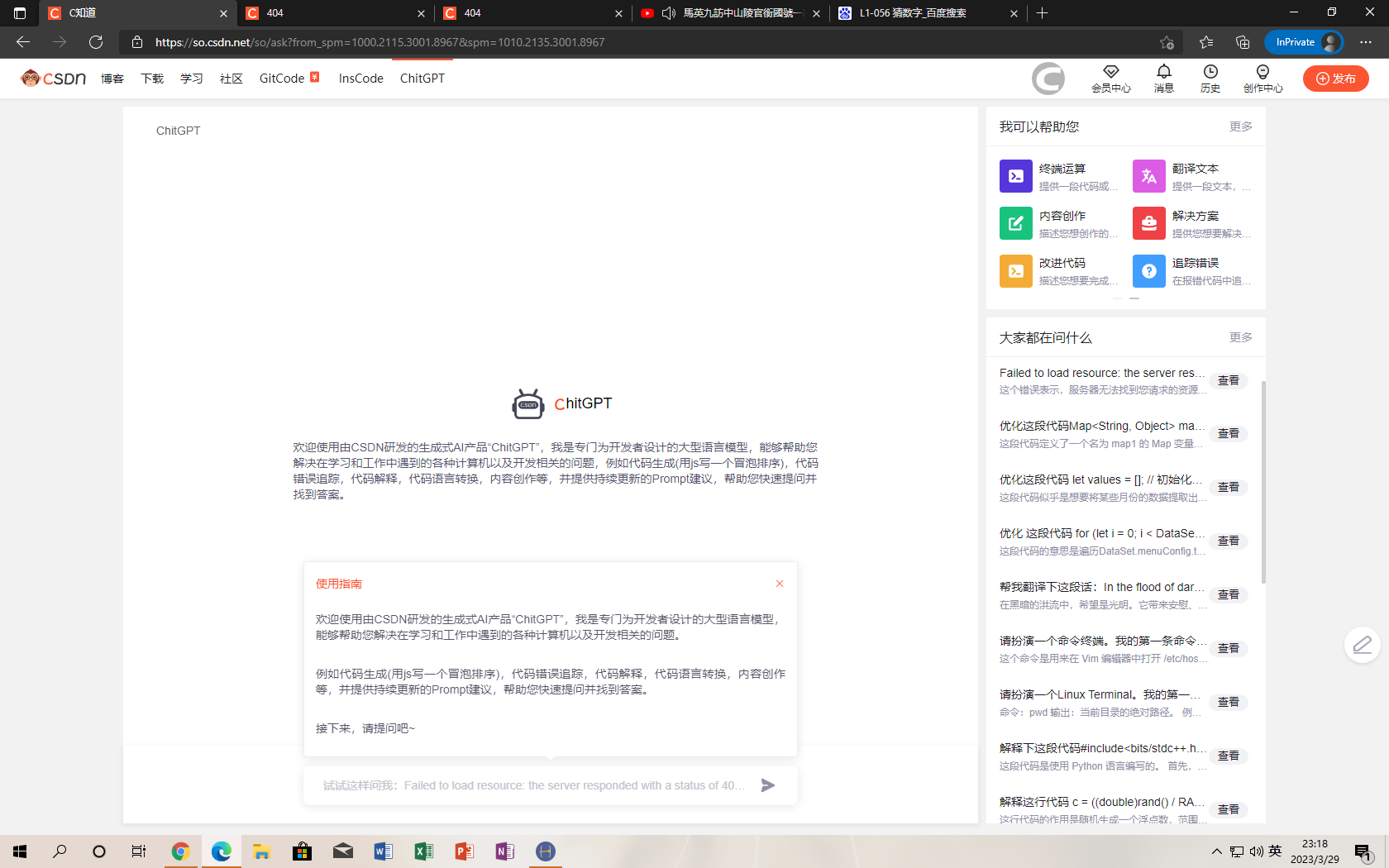Open the 下载 menu

152,79
